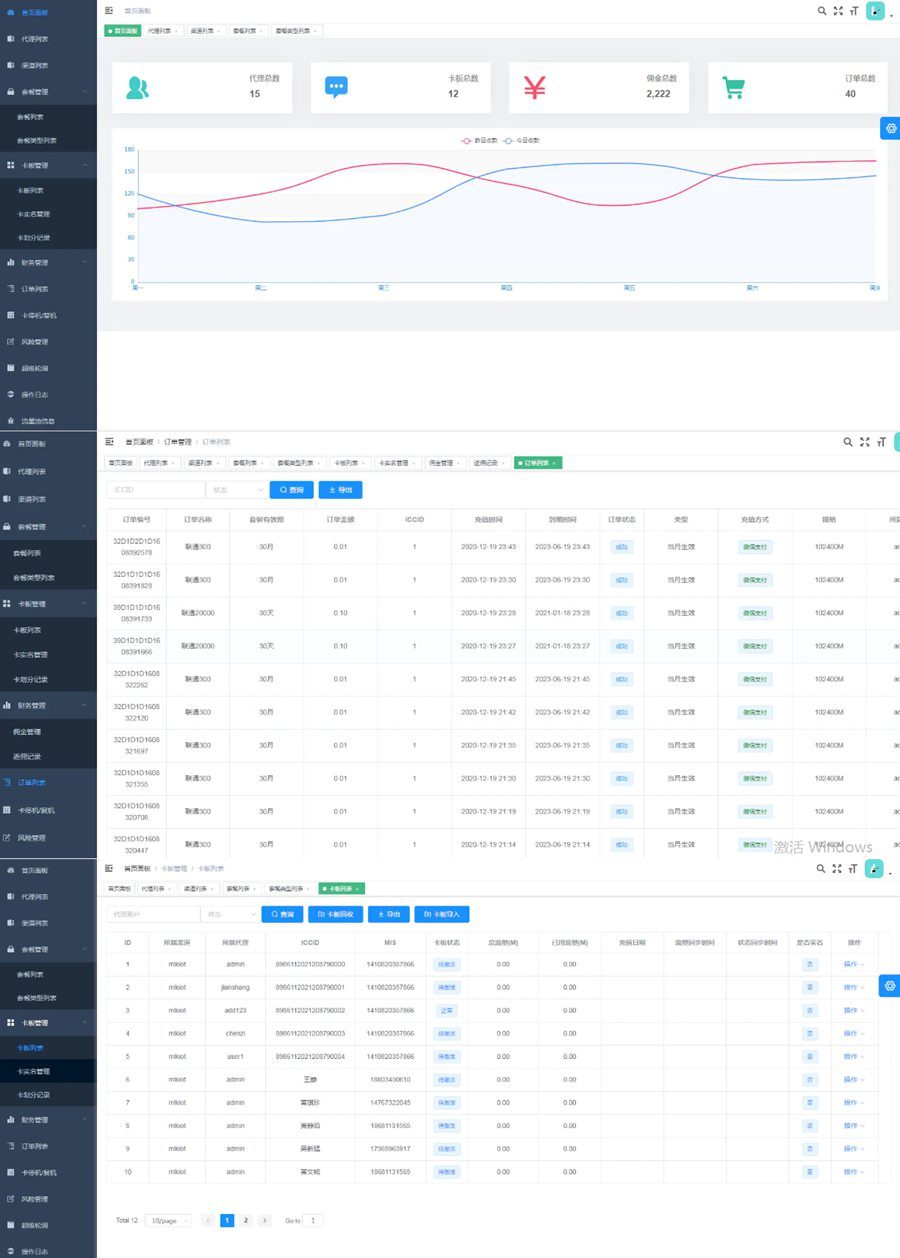Open the 10/page page size dropdown

[x=167, y=1220]
